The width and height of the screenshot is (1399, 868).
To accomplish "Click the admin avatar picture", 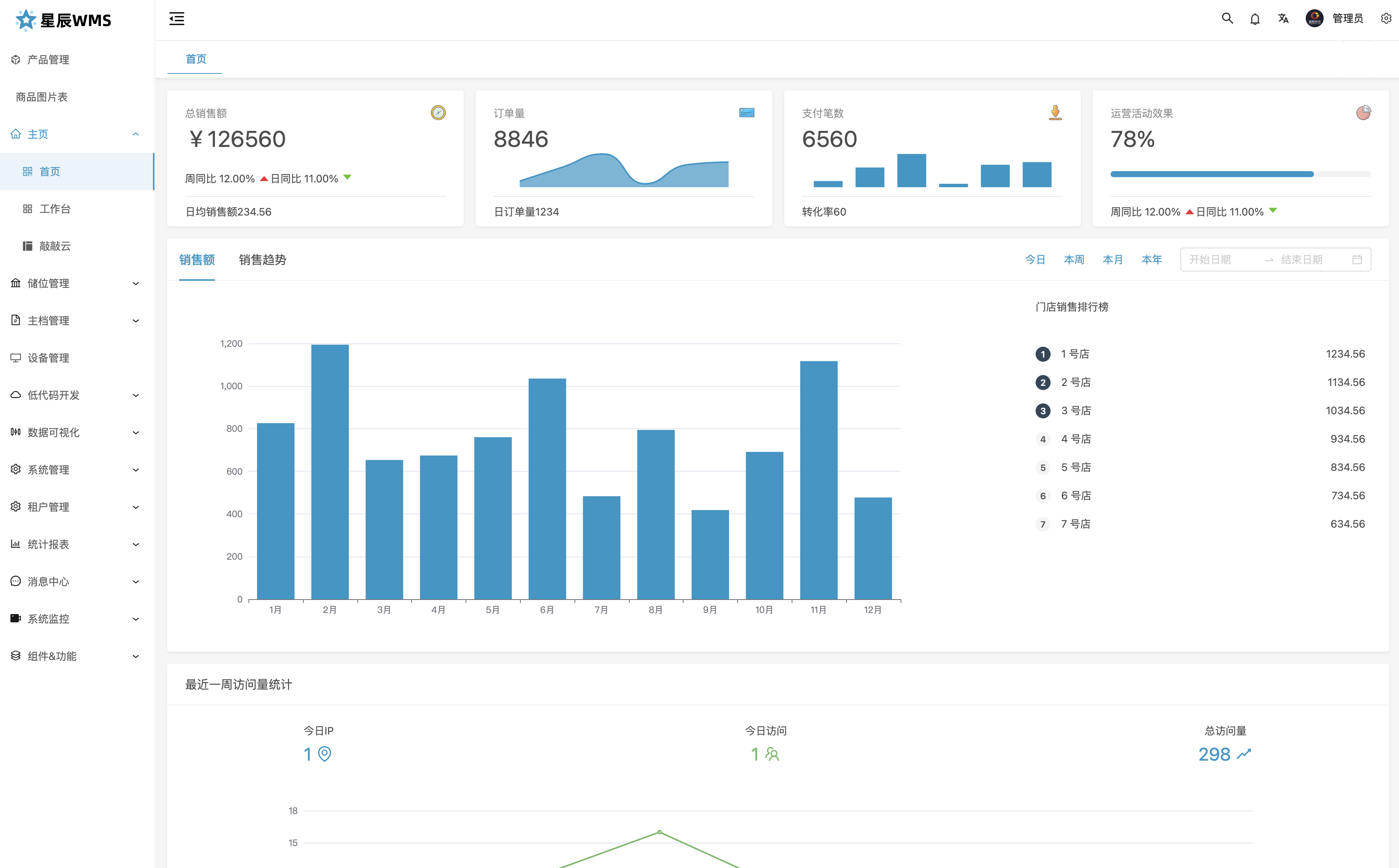I will tap(1314, 19).
